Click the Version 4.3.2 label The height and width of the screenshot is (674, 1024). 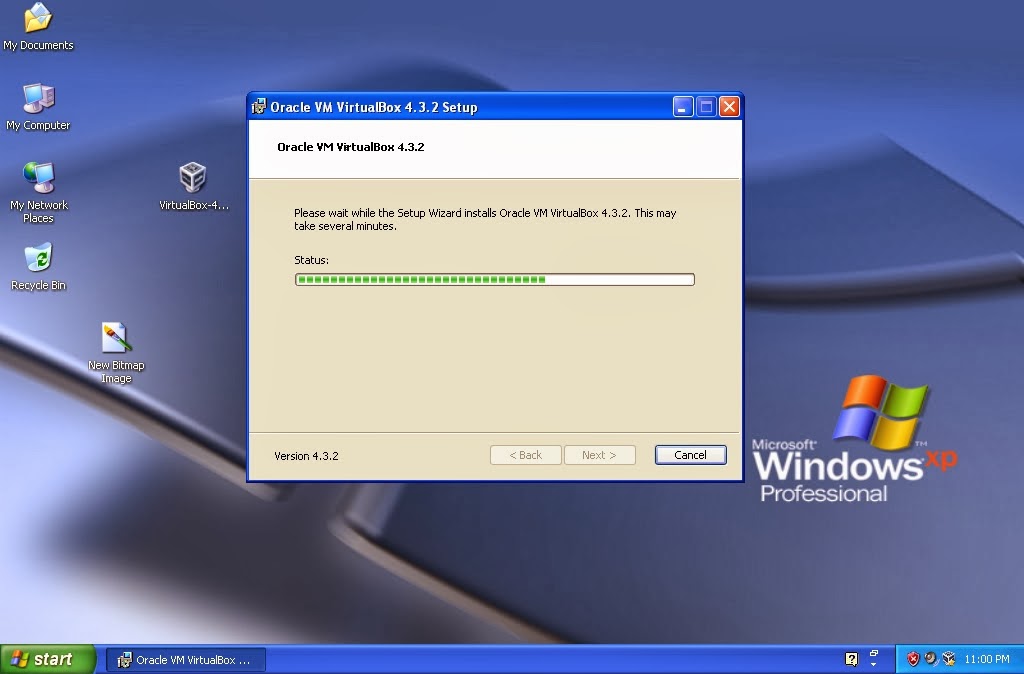[x=306, y=456]
